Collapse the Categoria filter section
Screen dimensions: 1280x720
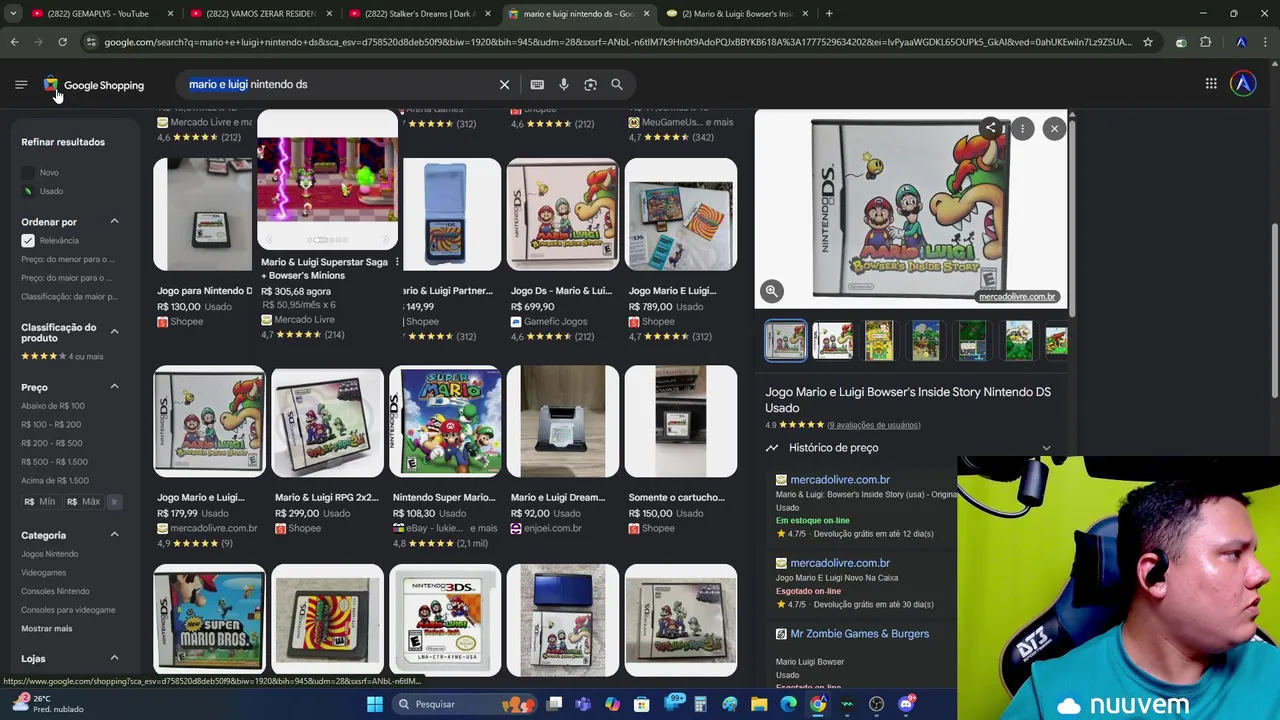pyautogui.click(x=114, y=534)
